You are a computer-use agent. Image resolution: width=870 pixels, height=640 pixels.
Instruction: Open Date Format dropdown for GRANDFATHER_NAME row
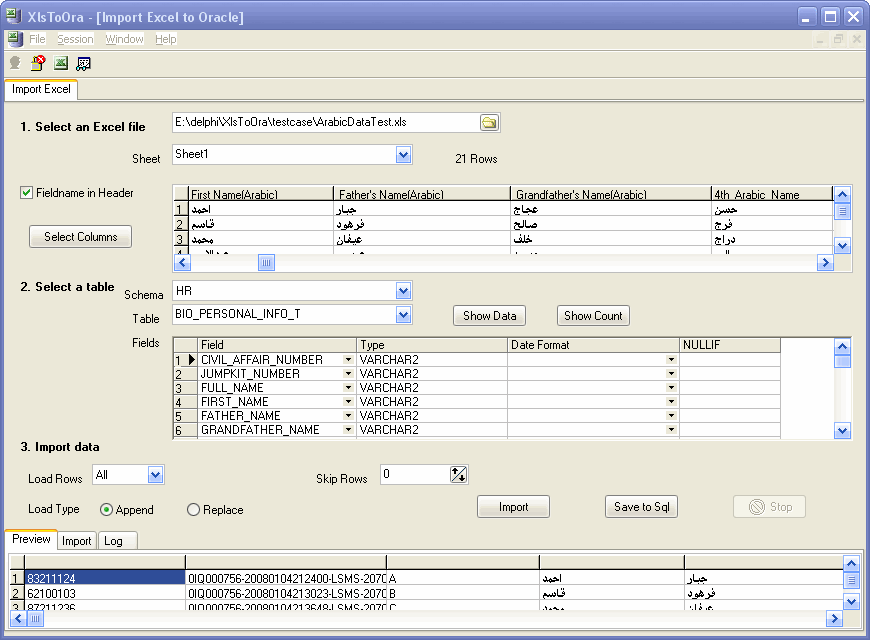(x=671, y=430)
